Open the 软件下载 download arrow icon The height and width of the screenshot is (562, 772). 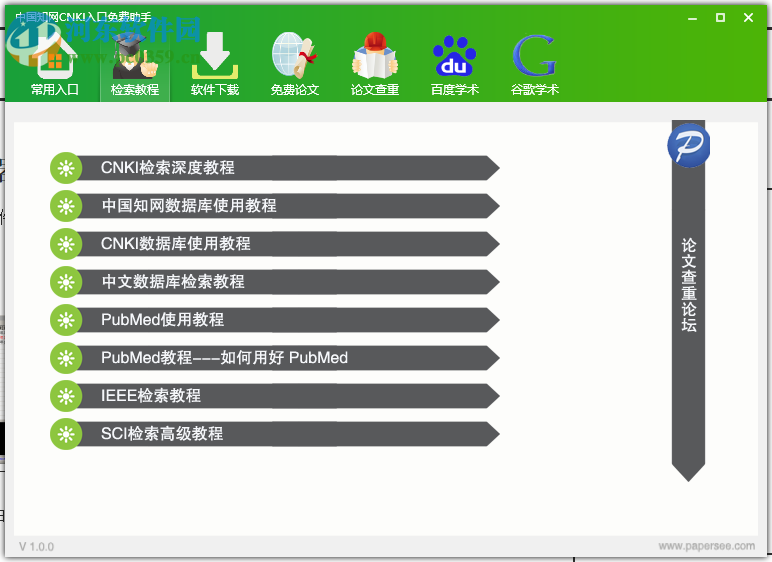click(x=215, y=55)
